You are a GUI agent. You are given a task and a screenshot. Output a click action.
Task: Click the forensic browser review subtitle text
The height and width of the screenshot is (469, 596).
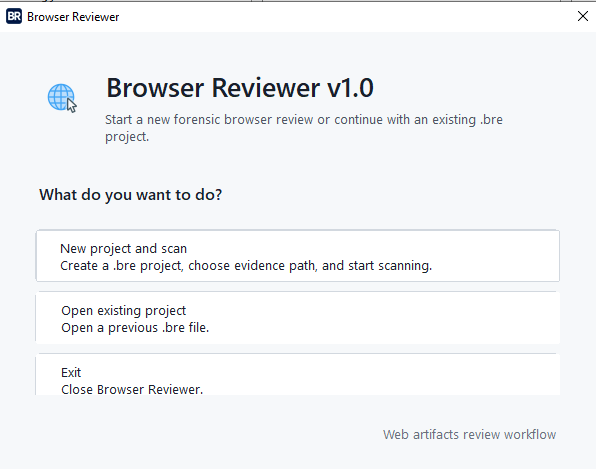(304, 128)
